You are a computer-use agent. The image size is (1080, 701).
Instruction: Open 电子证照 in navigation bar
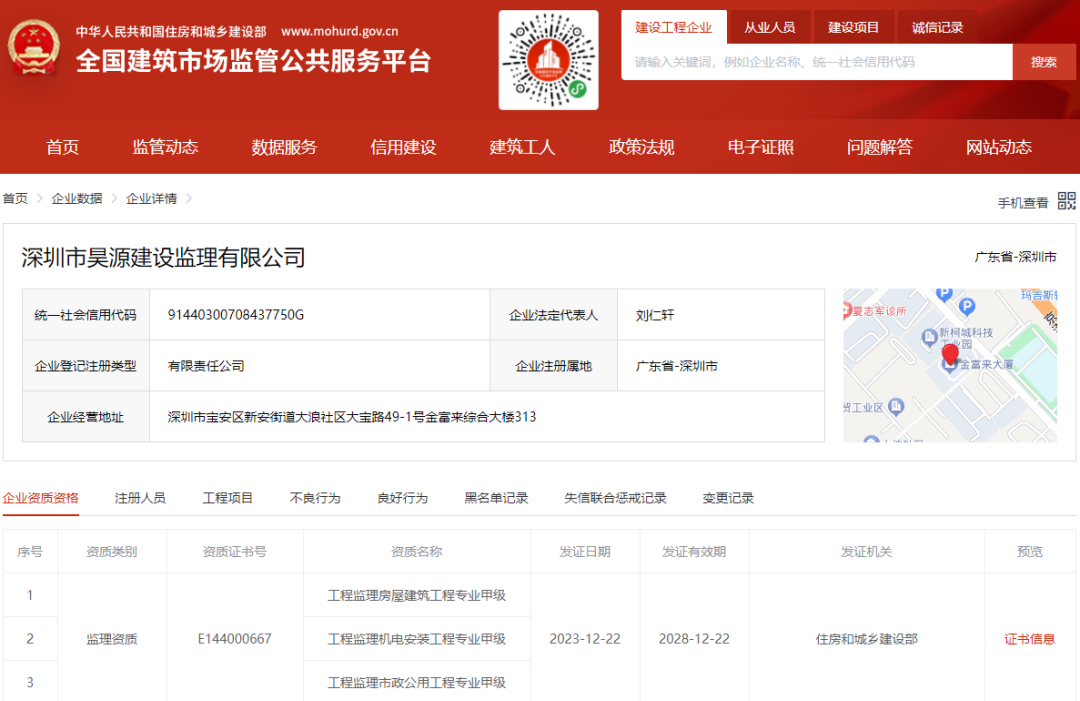click(x=760, y=146)
